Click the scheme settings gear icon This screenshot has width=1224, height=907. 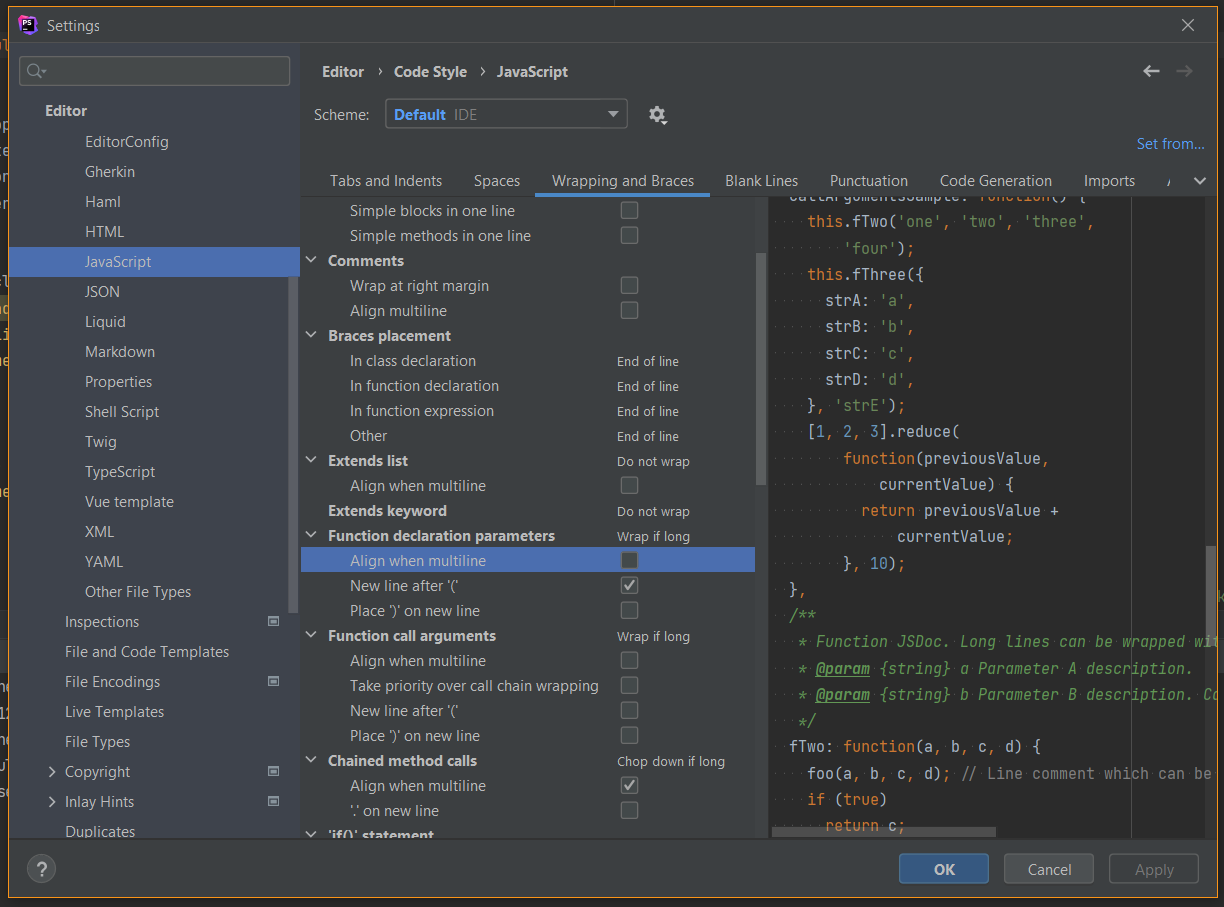(x=657, y=115)
